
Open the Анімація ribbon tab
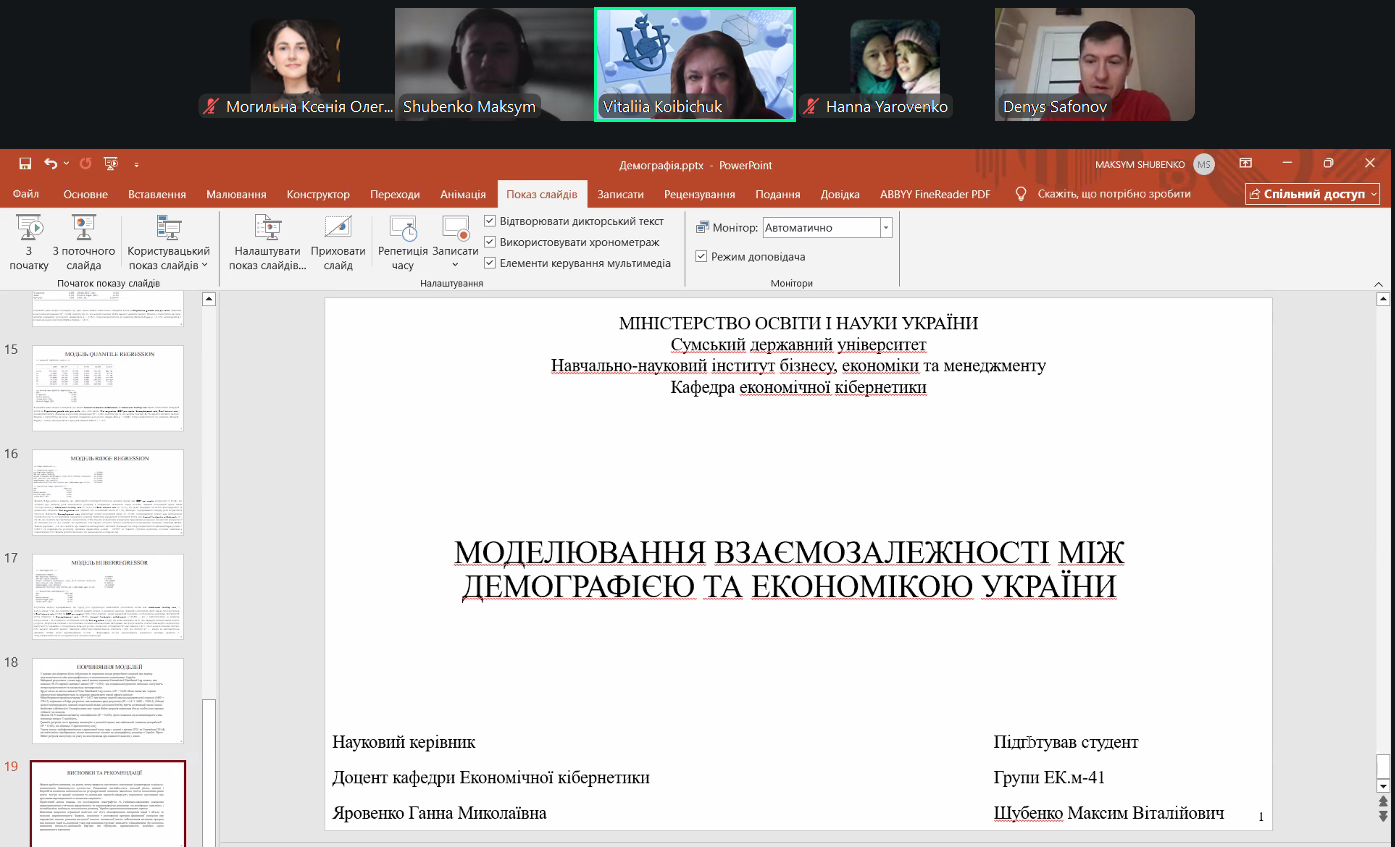(463, 194)
